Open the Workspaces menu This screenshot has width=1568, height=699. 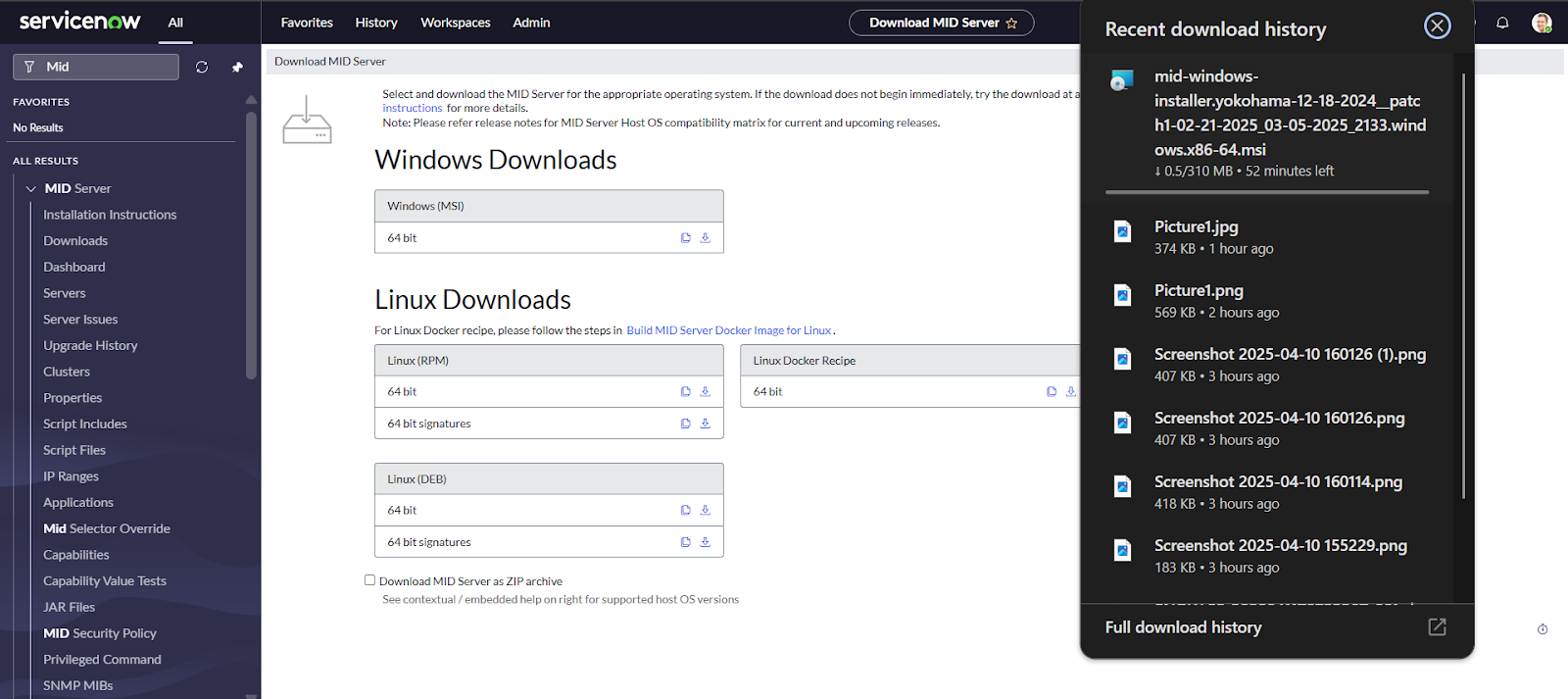click(x=455, y=23)
